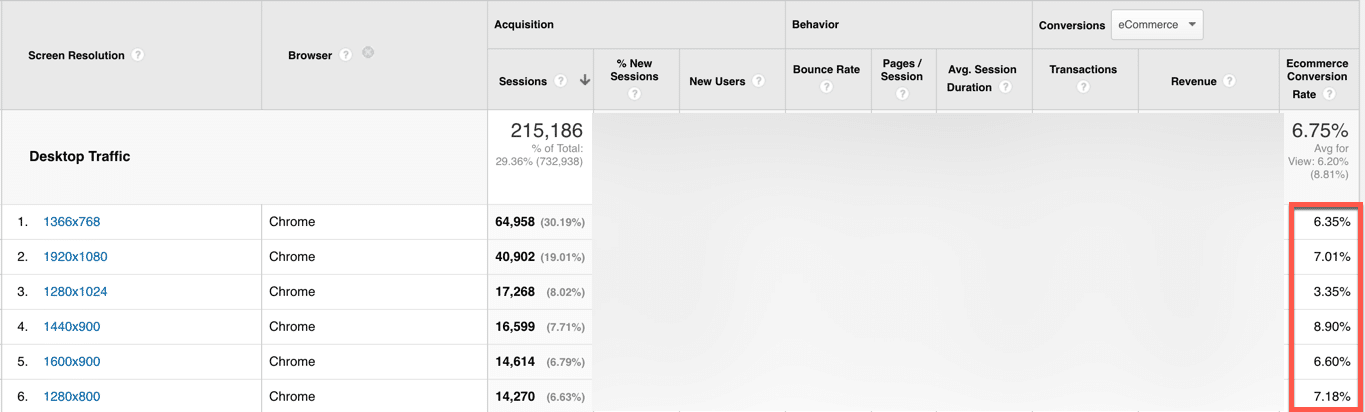Open the 1920x1080 resolution link
The width and height of the screenshot is (1365, 412).
75,257
